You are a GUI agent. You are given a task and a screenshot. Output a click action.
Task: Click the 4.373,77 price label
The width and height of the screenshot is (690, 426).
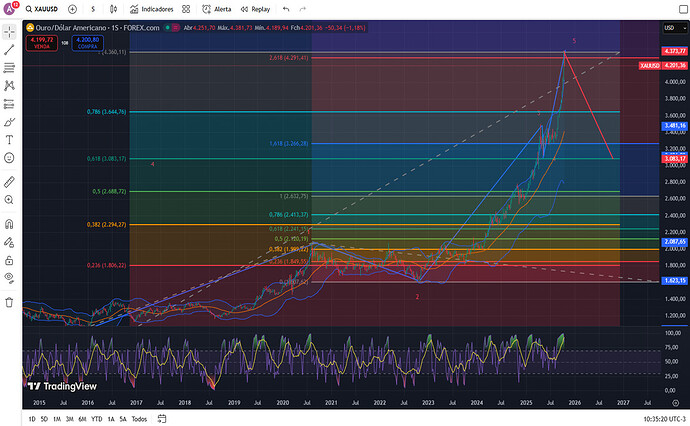coord(675,51)
